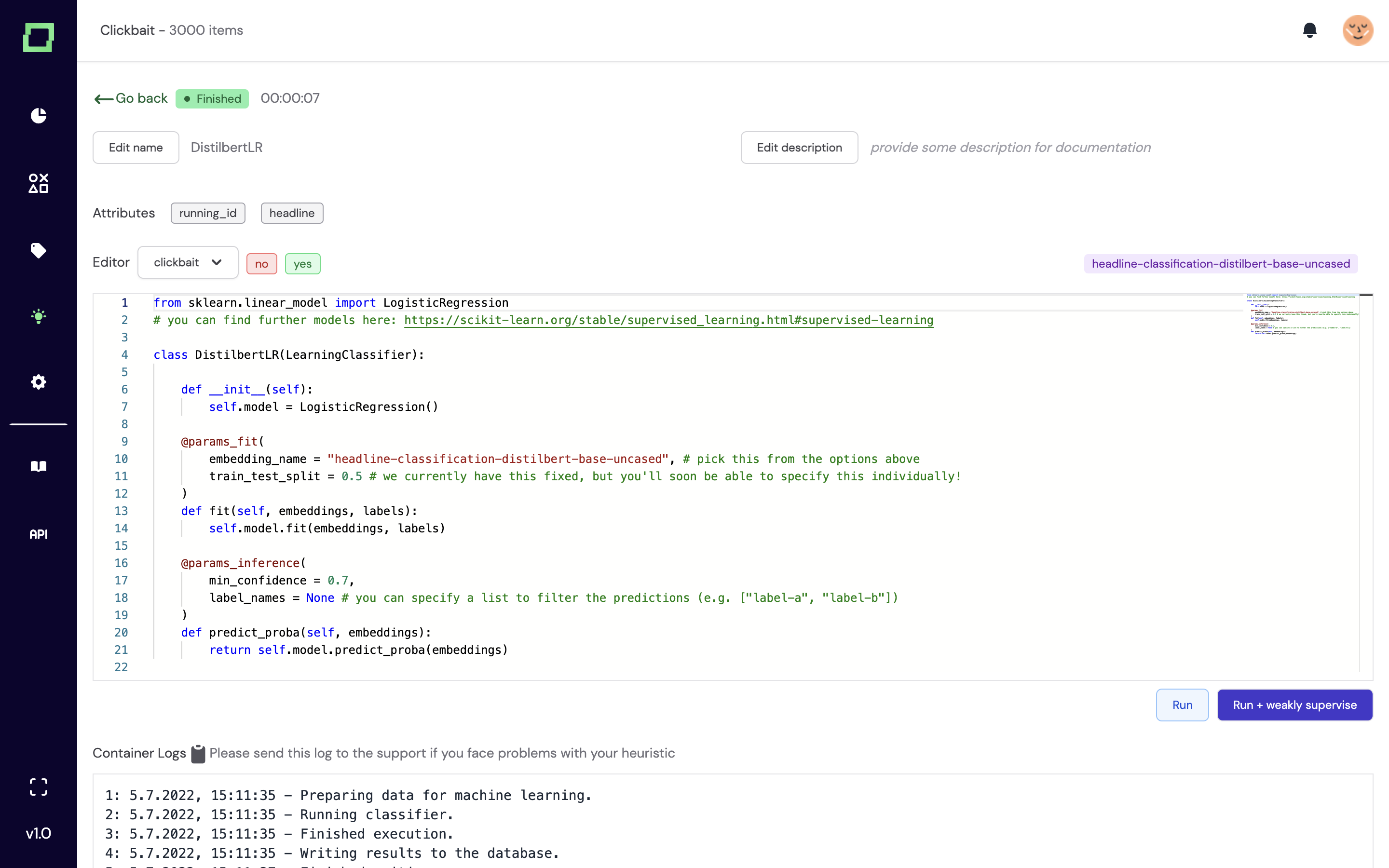Click Run + weakly supervise
The image size is (1389, 868).
pyautogui.click(x=1294, y=705)
